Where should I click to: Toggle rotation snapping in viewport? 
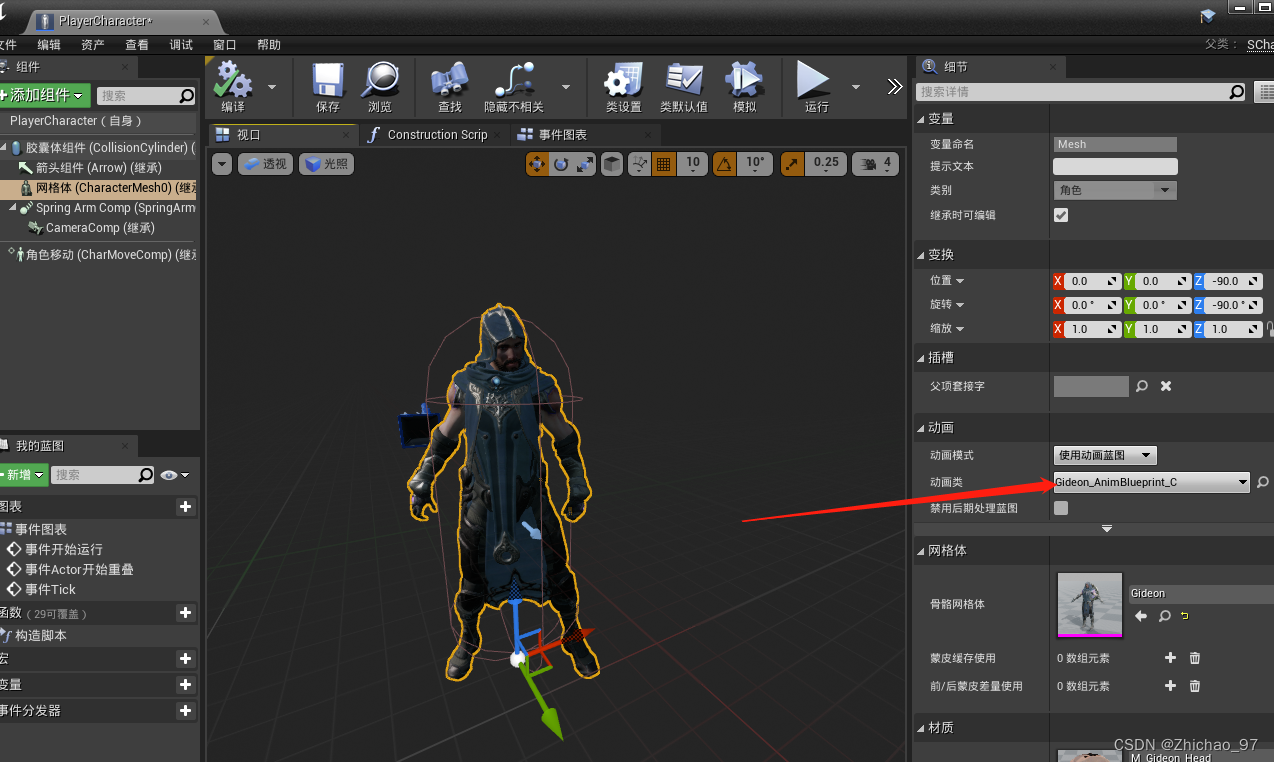725,164
